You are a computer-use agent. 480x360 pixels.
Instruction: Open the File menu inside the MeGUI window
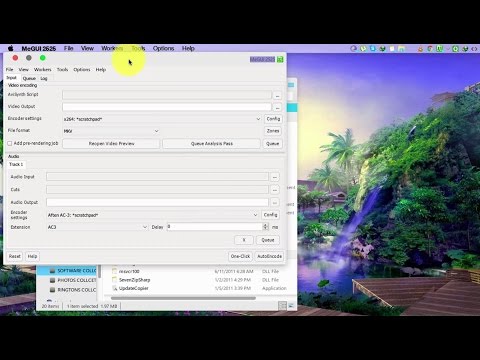10,70
